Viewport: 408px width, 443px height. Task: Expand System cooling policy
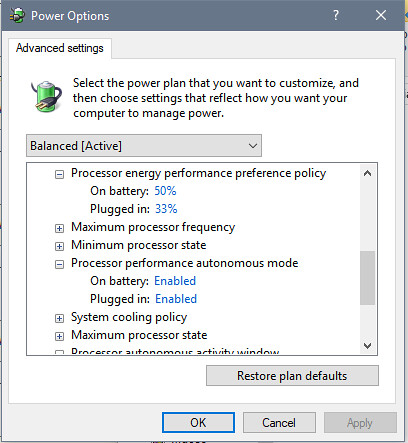pyautogui.click(x=59, y=318)
